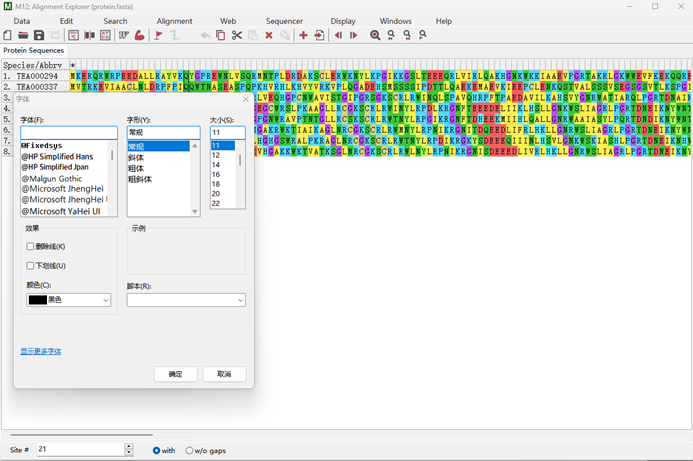
Task: Delete selection with the red X icon
Action: point(269,35)
